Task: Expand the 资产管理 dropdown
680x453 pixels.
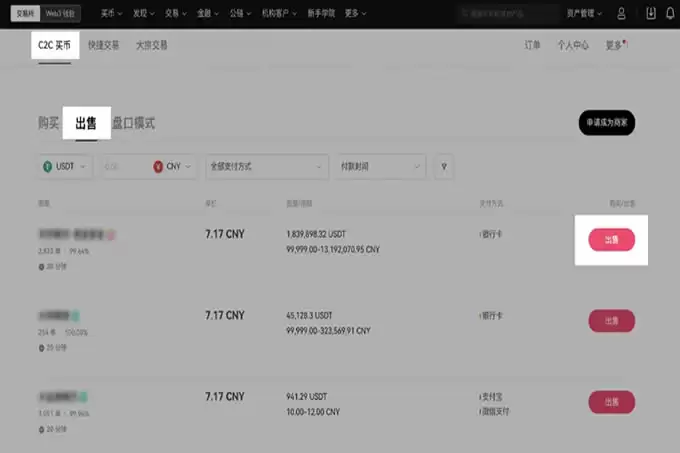Action: (584, 13)
